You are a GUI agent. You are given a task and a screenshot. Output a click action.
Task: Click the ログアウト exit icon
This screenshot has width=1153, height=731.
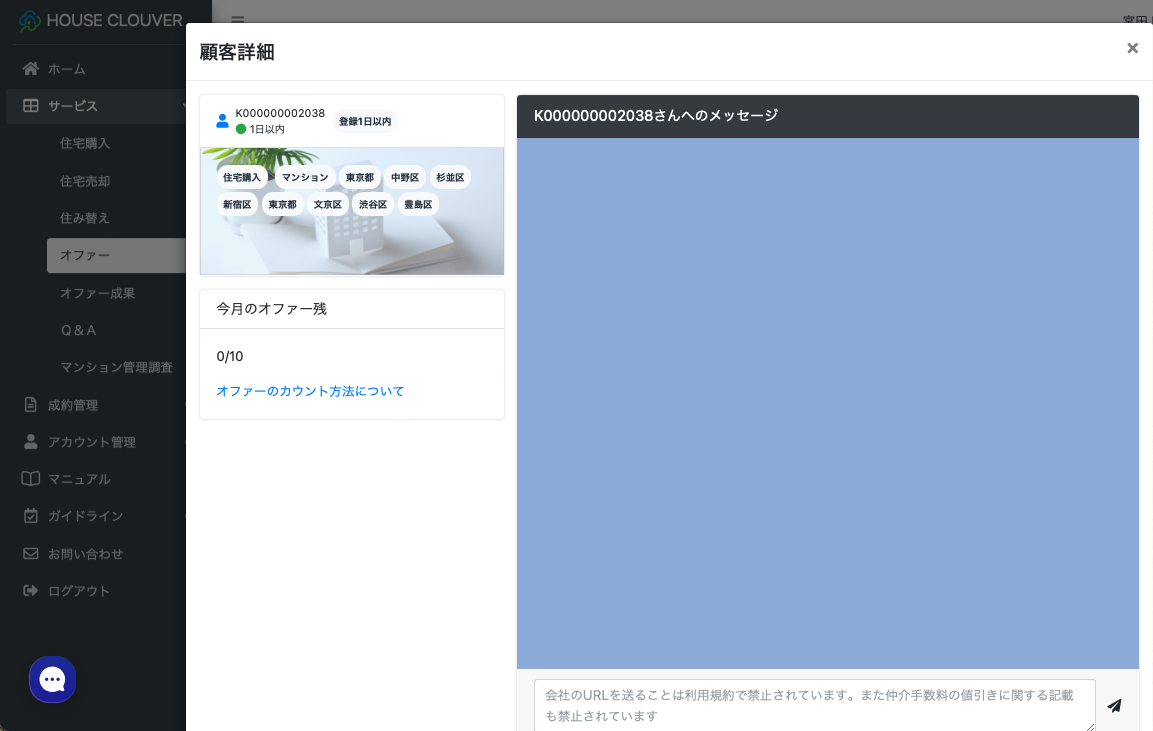pos(31,591)
